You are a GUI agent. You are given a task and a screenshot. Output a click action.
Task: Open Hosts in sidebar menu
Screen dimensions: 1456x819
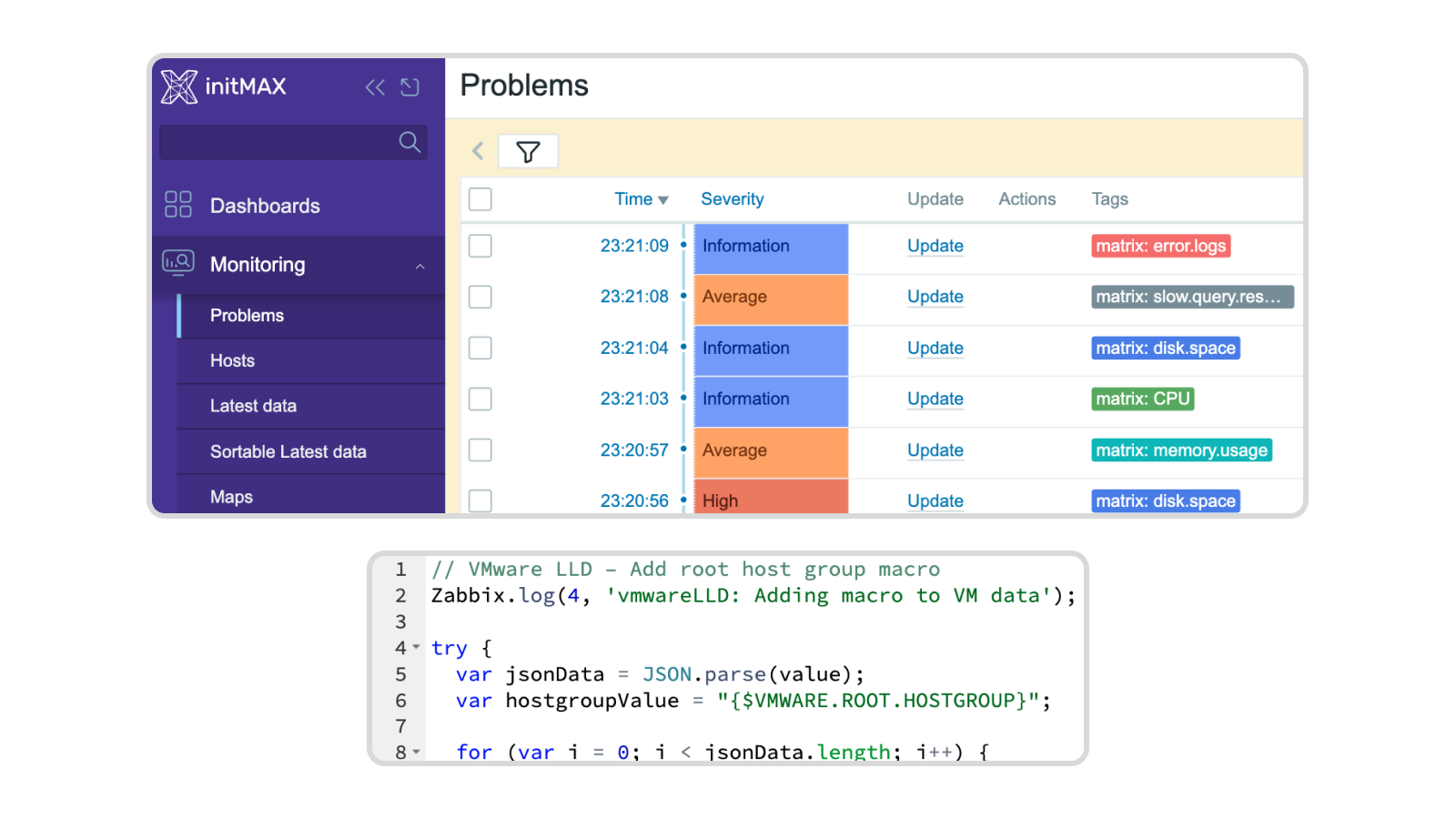(x=232, y=360)
